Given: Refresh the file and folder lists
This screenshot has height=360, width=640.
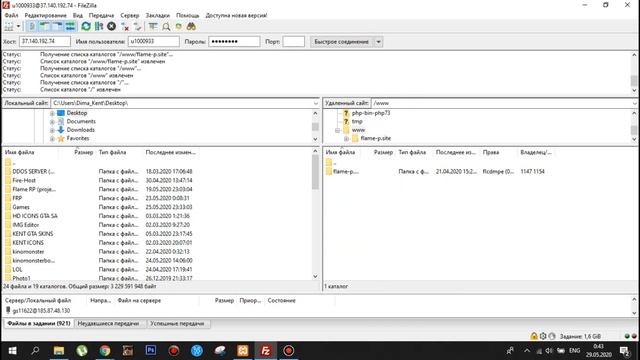Looking at the screenshot, I should pos(86,27).
